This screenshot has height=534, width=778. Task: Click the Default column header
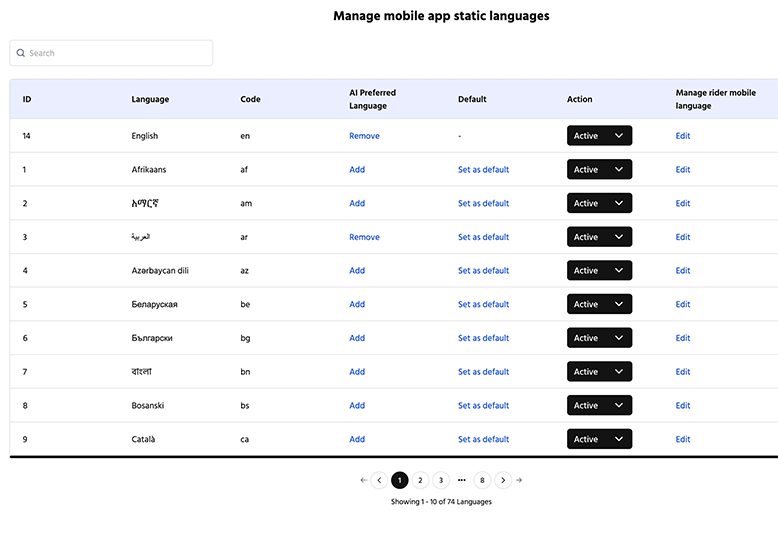[472, 99]
